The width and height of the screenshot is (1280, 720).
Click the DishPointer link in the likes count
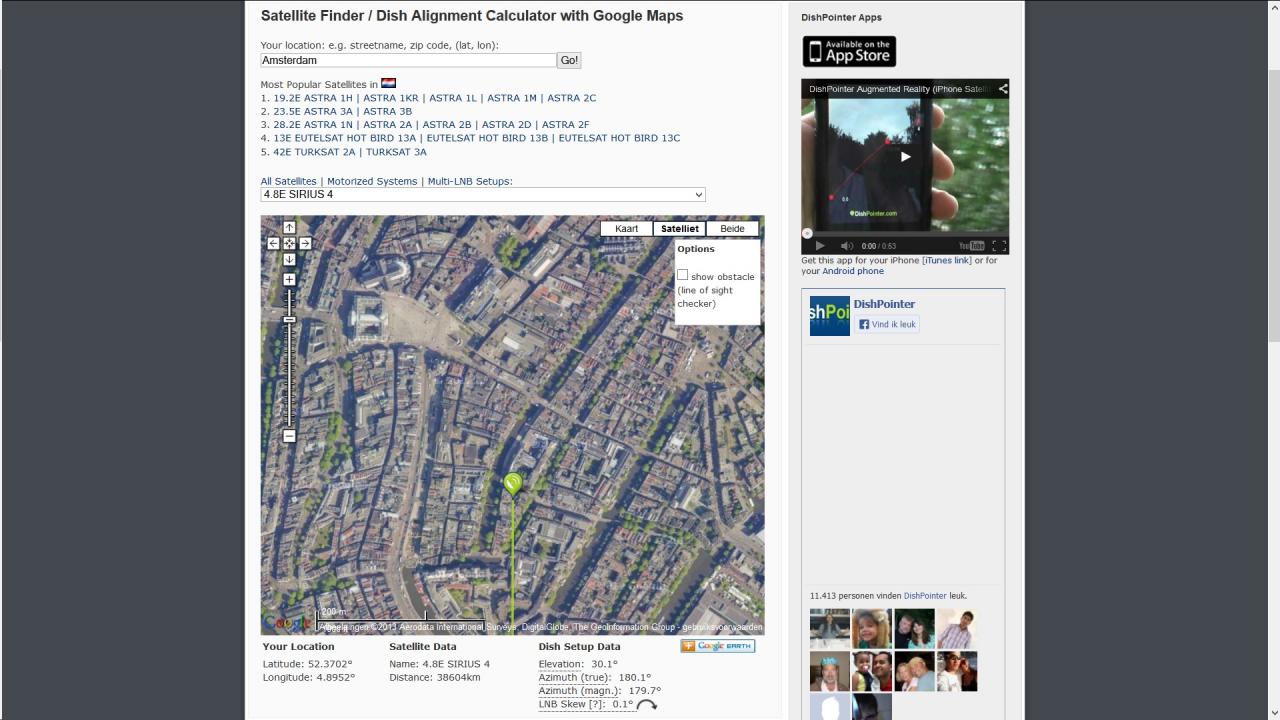(925, 596)
